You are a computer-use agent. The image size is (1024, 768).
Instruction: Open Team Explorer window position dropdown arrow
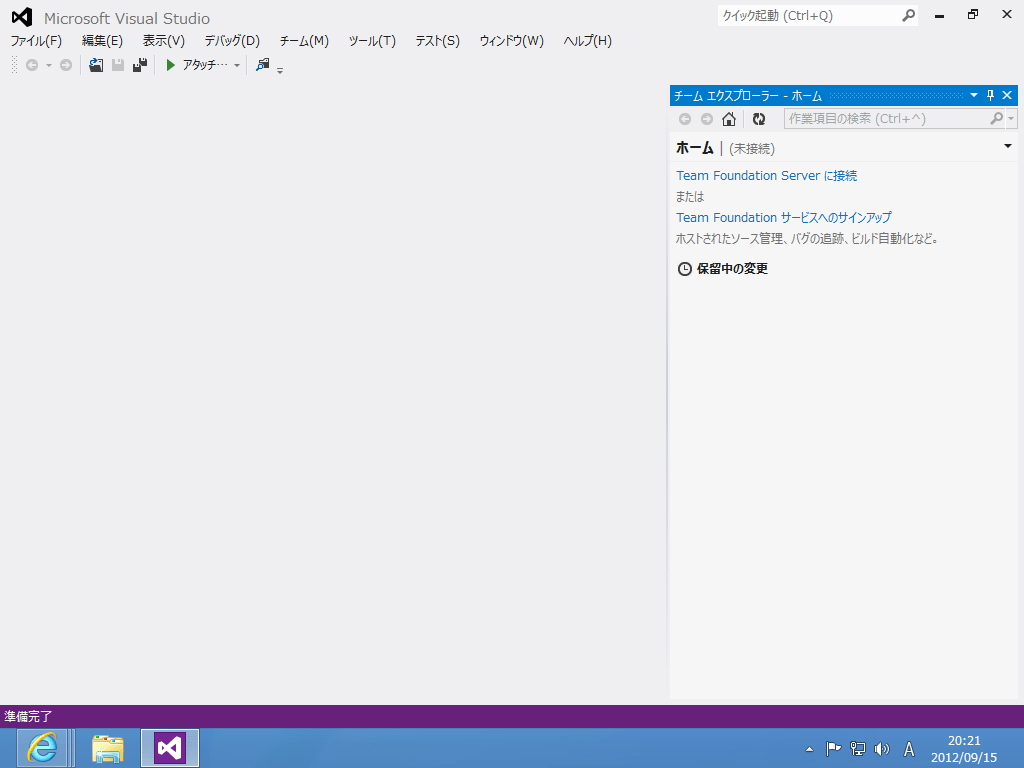[974, 95]
